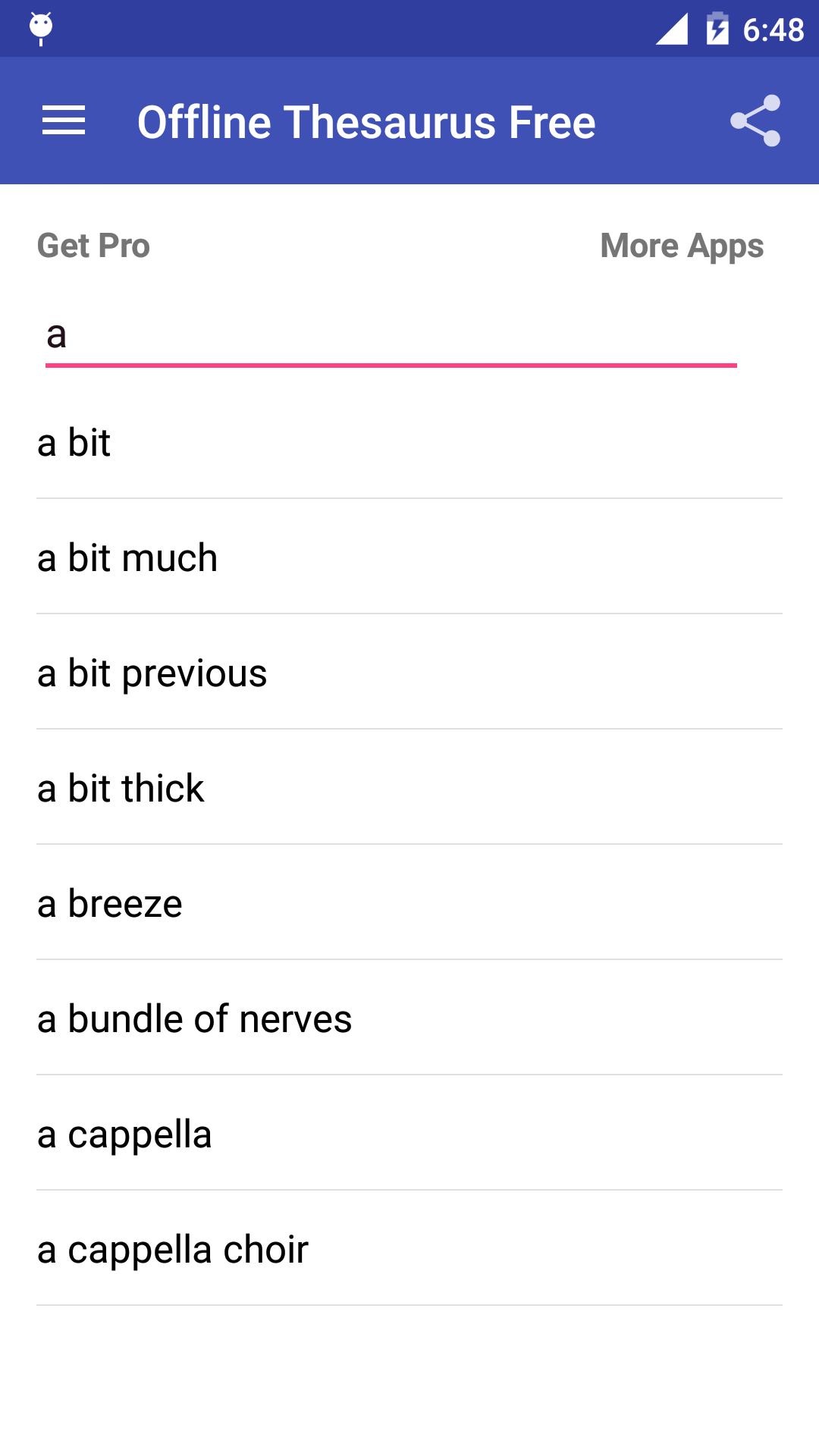The height and width of the screenshot is (1456, 819).
Task: Pick 'a bundle of nerves' result
Action: pos(409,1018)
